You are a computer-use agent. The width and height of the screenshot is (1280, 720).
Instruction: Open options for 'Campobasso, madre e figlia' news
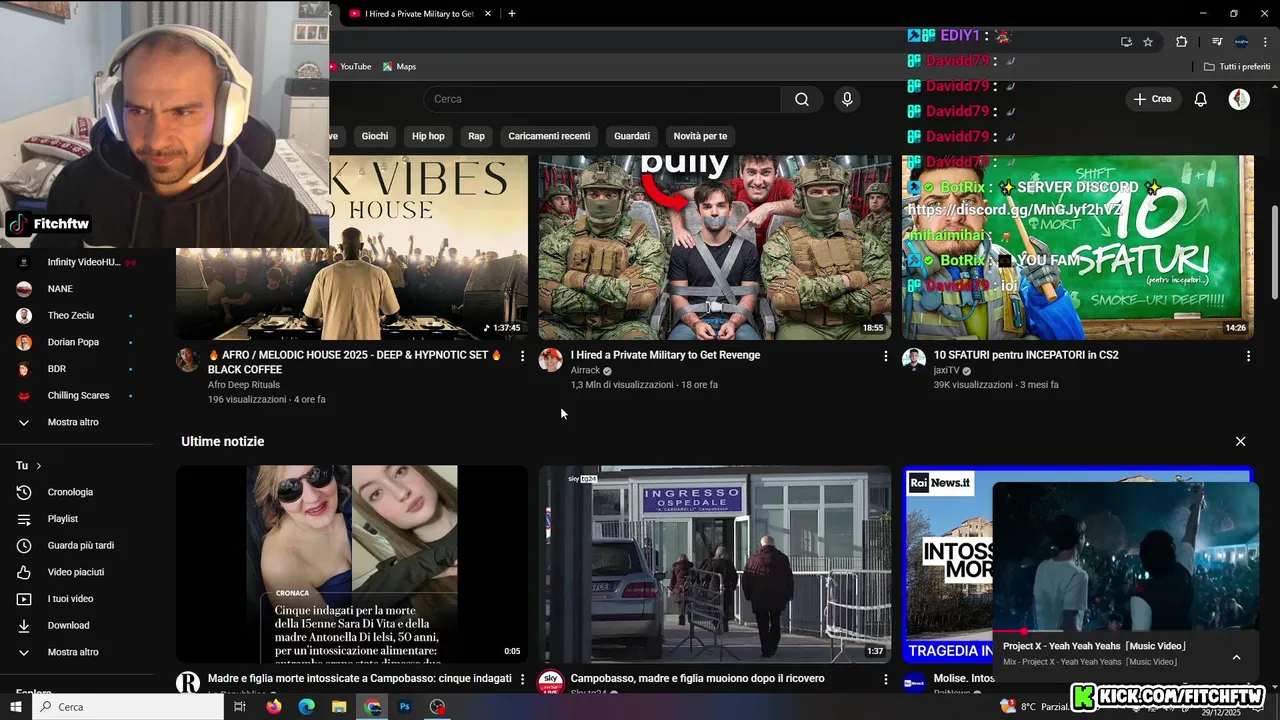pos(885,679)
